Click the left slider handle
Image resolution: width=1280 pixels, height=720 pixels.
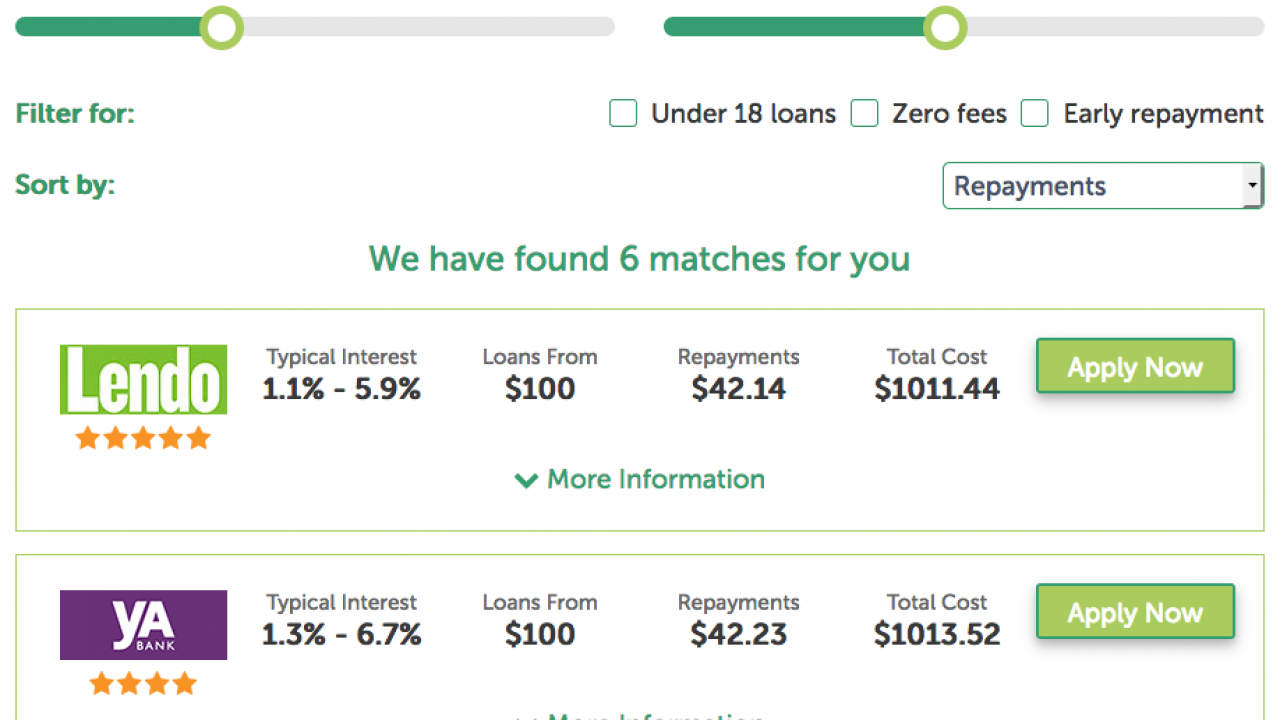click(x=221, y=27)
